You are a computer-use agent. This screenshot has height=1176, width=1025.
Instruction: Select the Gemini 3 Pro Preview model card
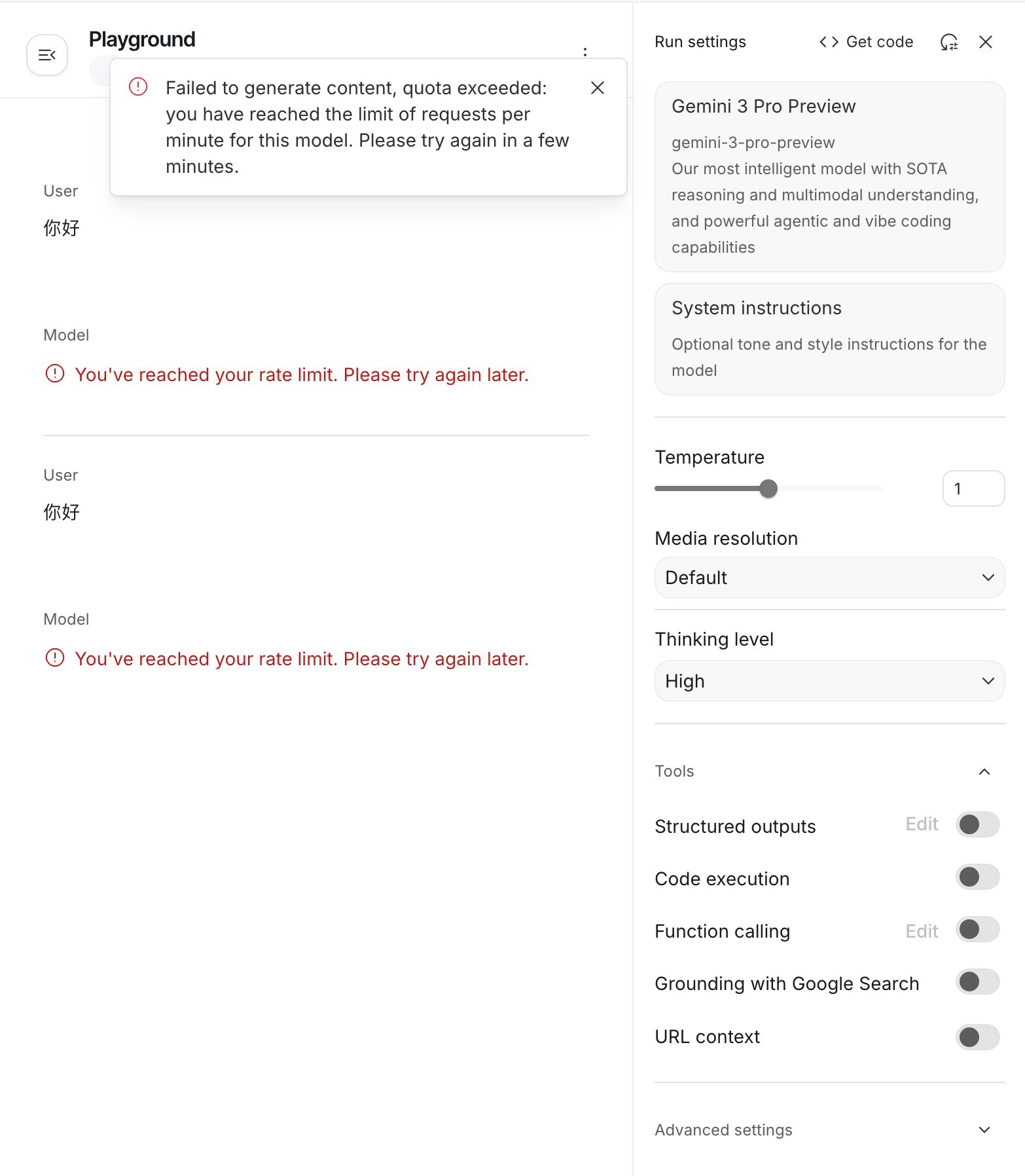pos(829,176)
